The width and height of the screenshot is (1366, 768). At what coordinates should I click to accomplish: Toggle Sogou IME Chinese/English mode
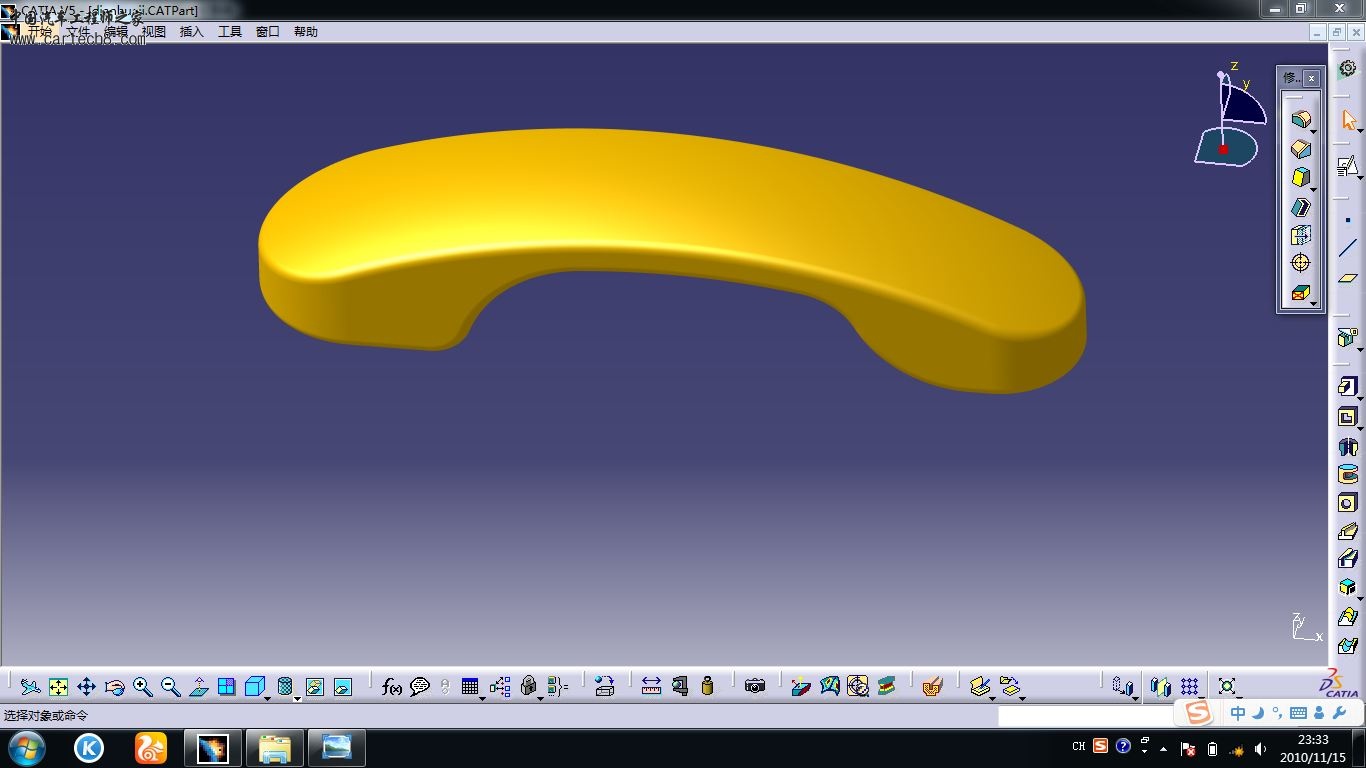pyautogui.click(x=1238, y=713)
